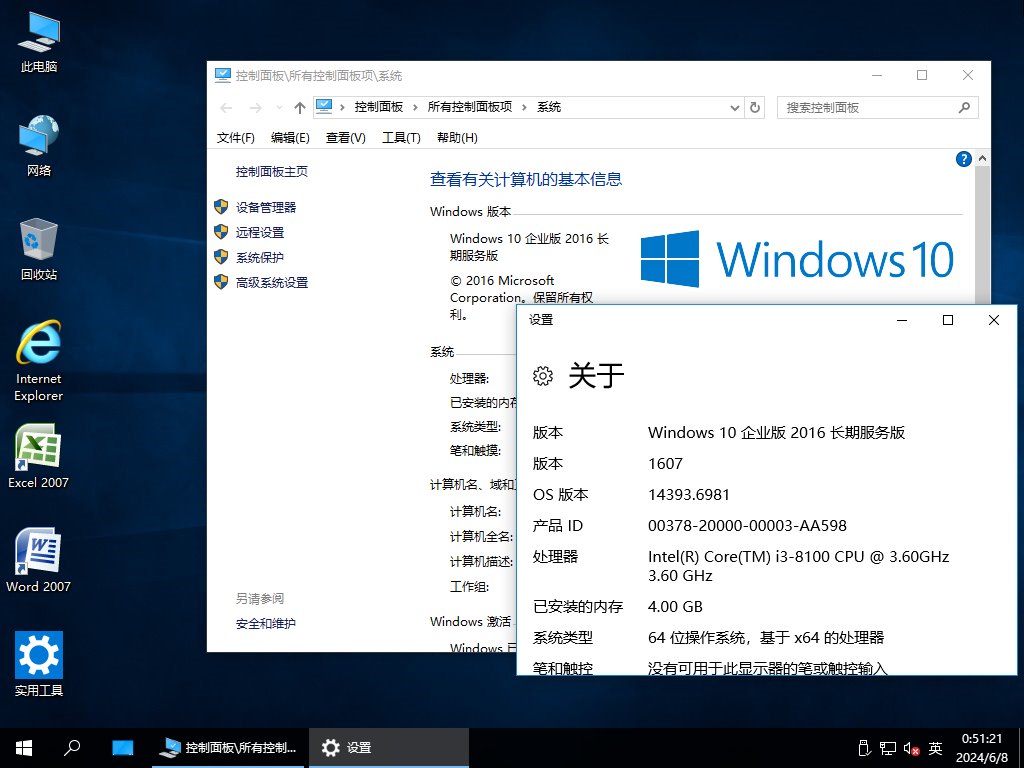Click the up-arrow navigation button
This screenshot has height=768, width=1024.
coord(299,108)
